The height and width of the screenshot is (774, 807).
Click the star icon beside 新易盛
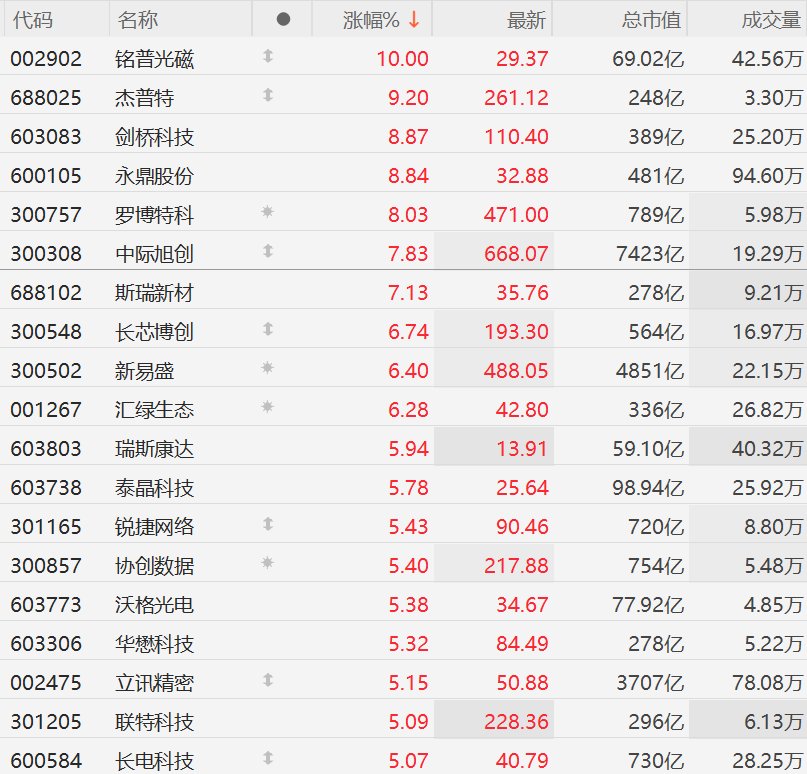tap(267, 367)
